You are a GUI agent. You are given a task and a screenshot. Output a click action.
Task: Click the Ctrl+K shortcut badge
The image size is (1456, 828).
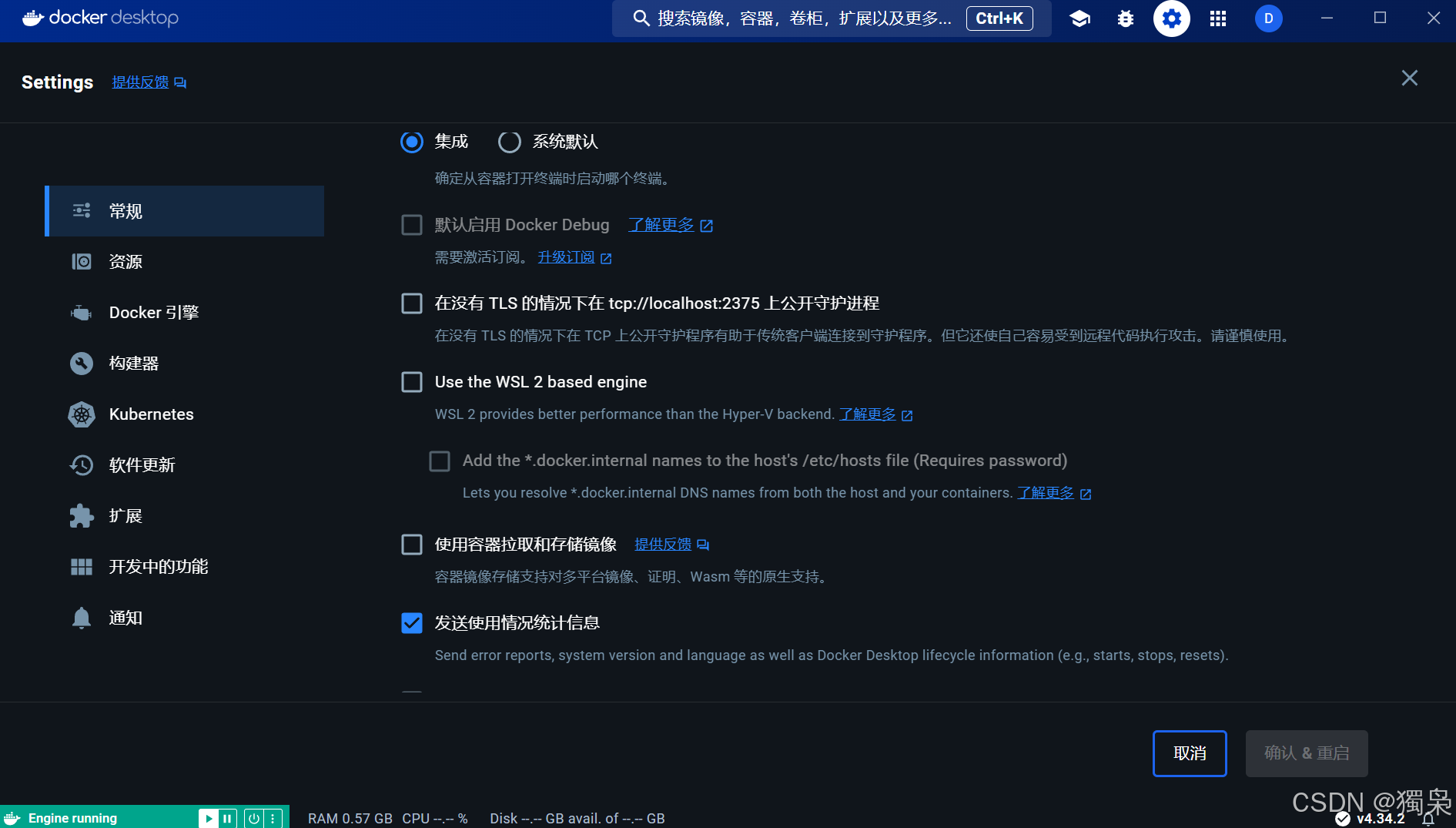pyautogui.click(x=999, y=18)
